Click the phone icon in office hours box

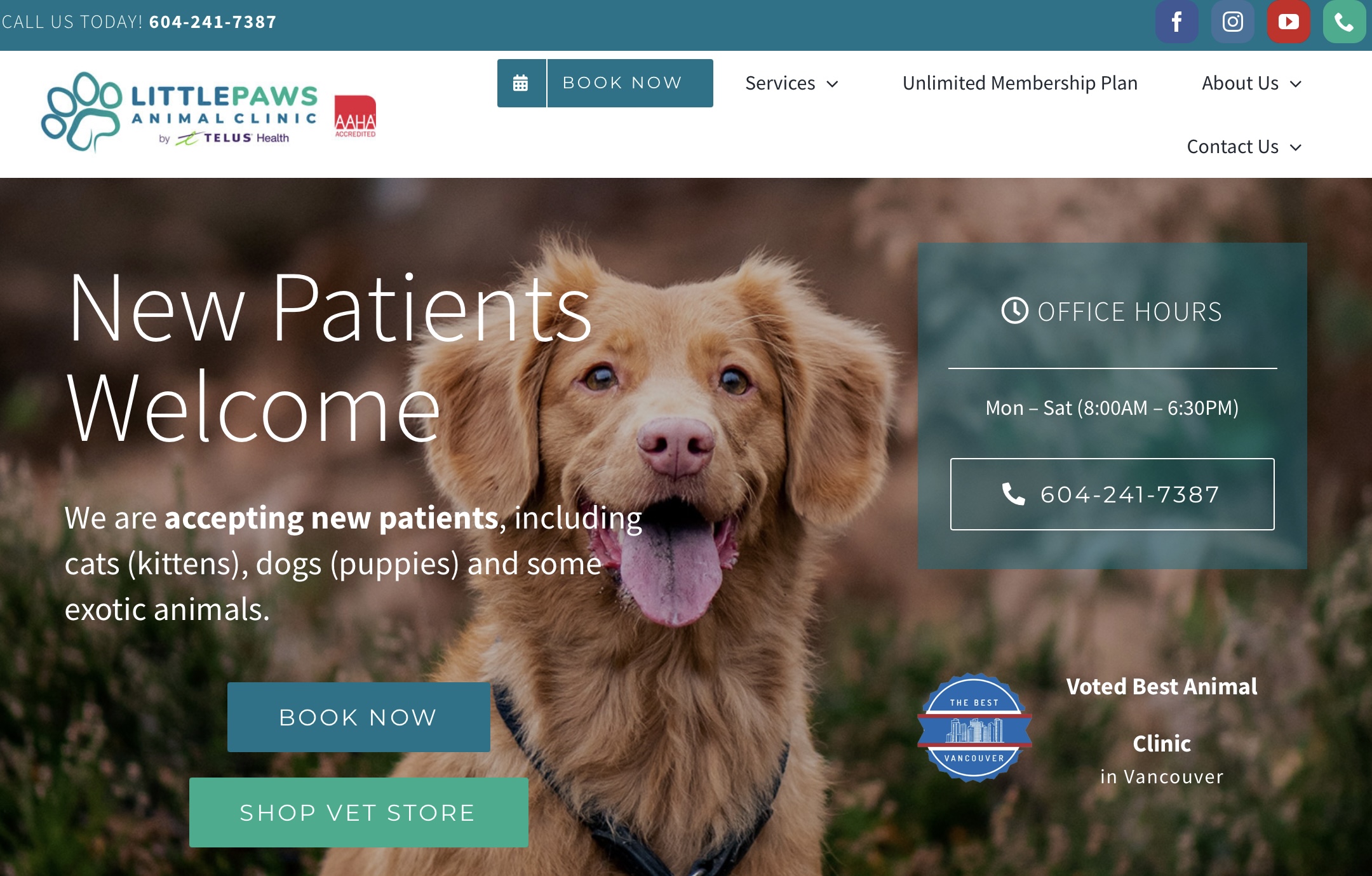[1013, 494]
